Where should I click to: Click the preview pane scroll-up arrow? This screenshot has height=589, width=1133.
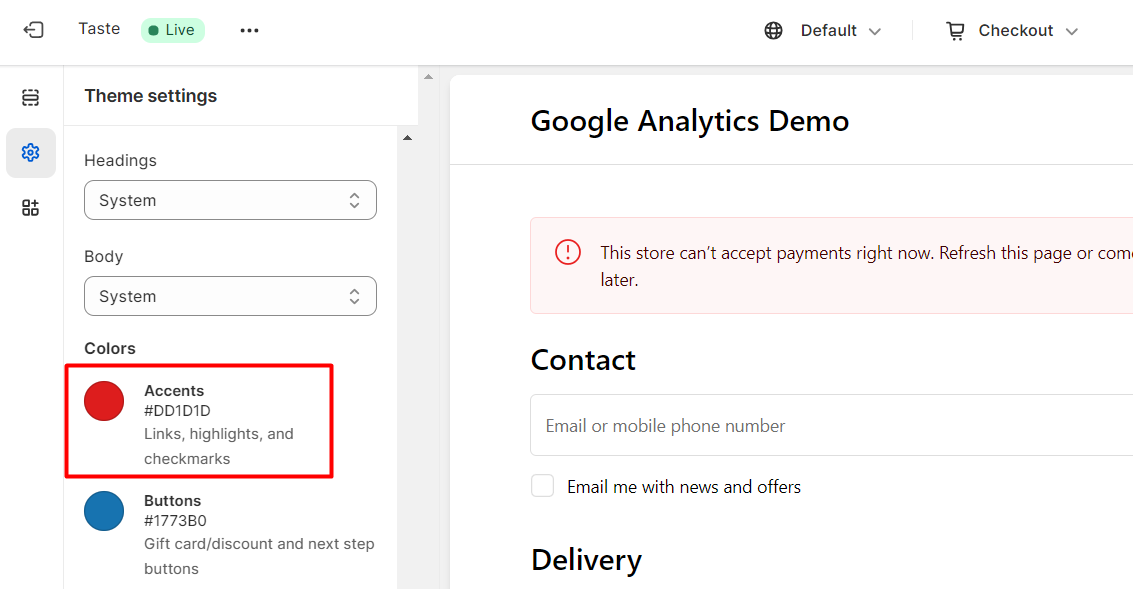428,76
